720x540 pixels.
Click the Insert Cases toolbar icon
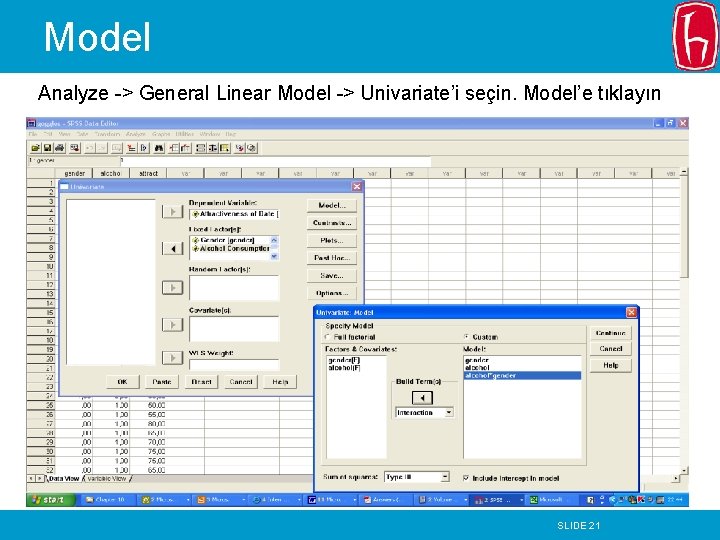[x=174, y=148]
